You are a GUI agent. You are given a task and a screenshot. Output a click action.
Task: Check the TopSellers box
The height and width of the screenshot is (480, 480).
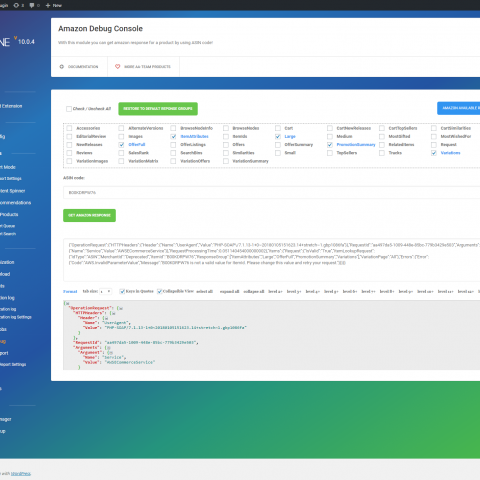330,153
